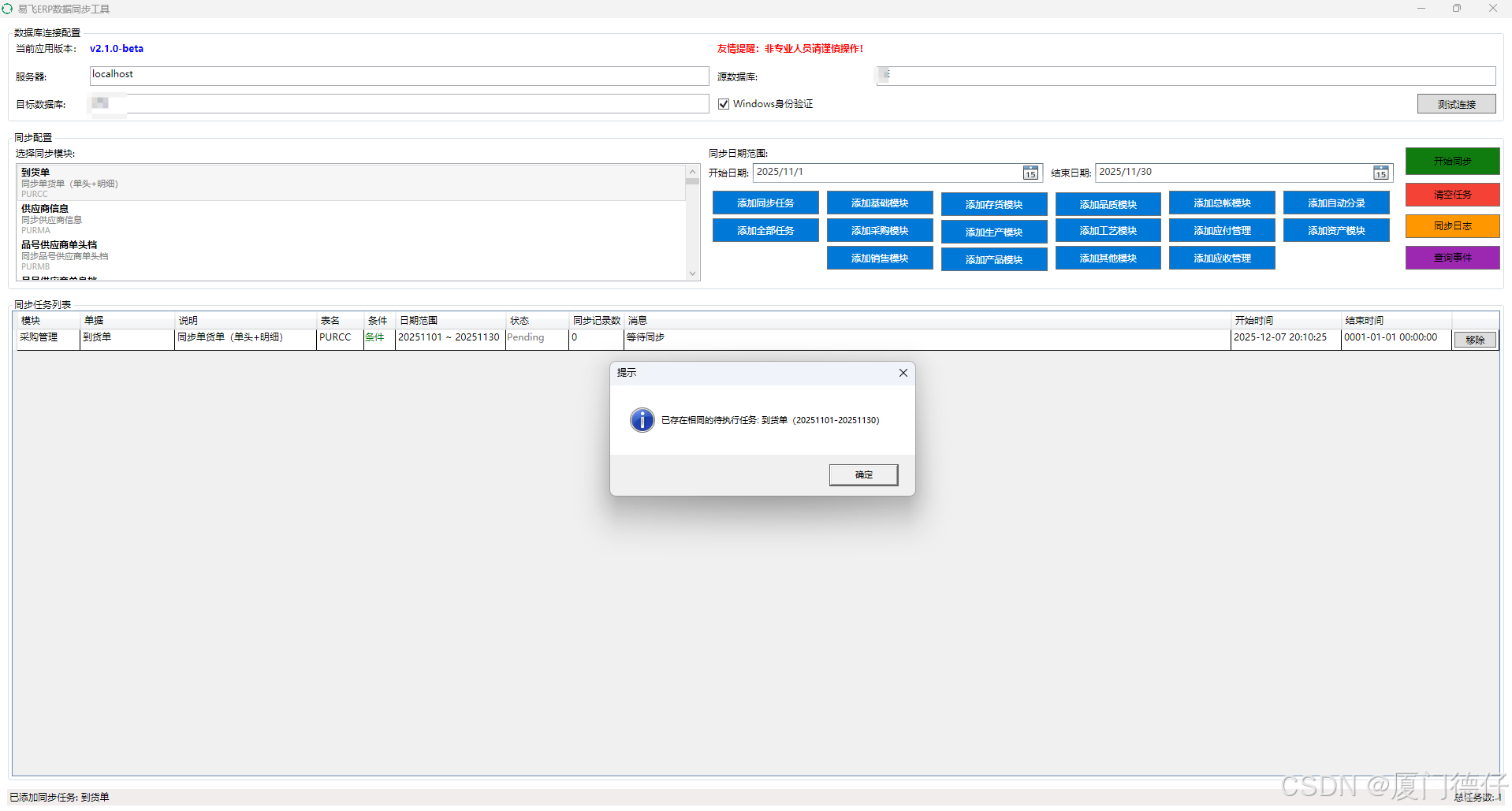The height and width of the screenshot is (811, 1512).
Task: Click 添加销售模块 button
Action: (x=880, y=259)
